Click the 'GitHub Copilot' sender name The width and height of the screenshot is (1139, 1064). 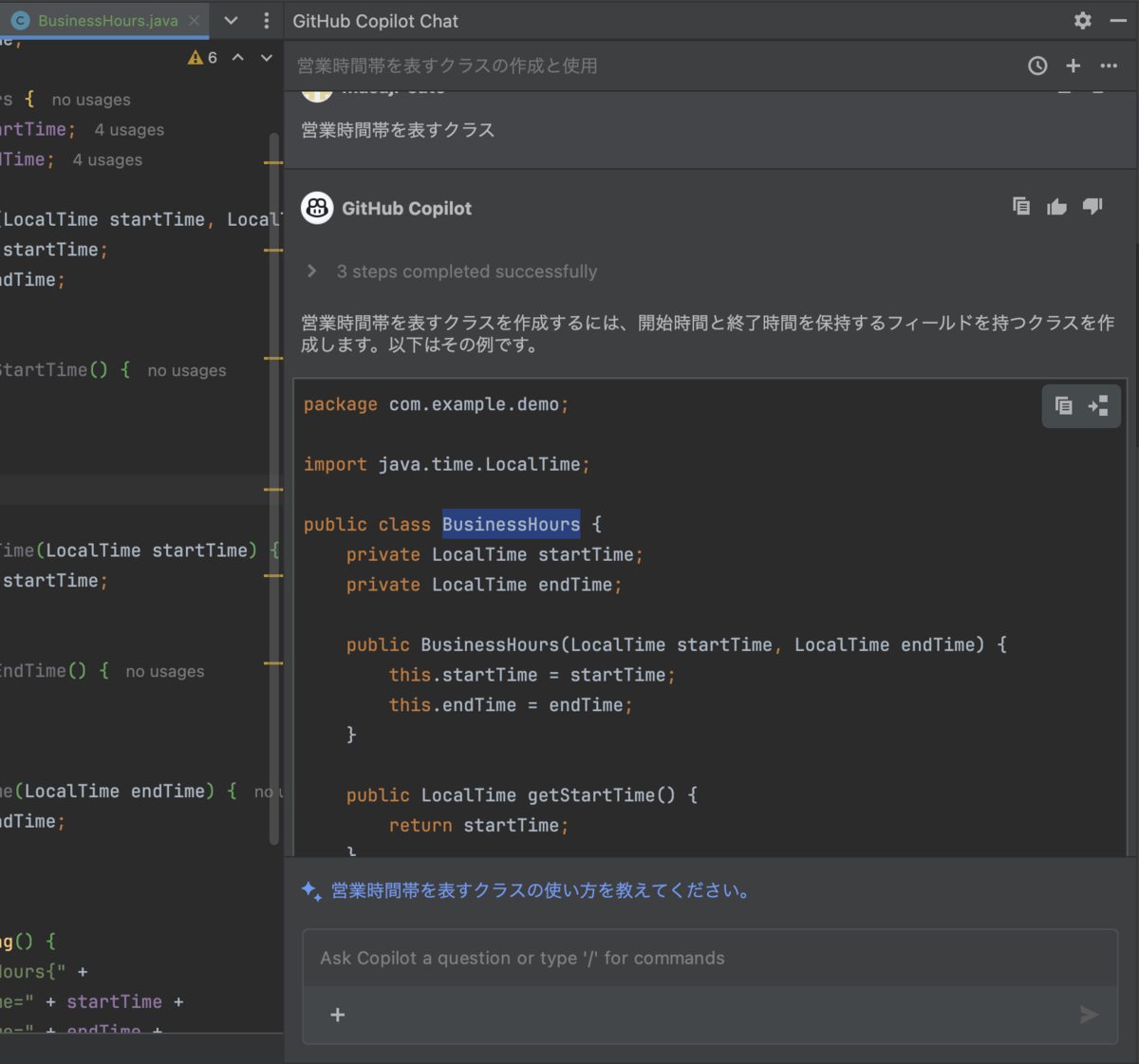[x=406, y=208]
